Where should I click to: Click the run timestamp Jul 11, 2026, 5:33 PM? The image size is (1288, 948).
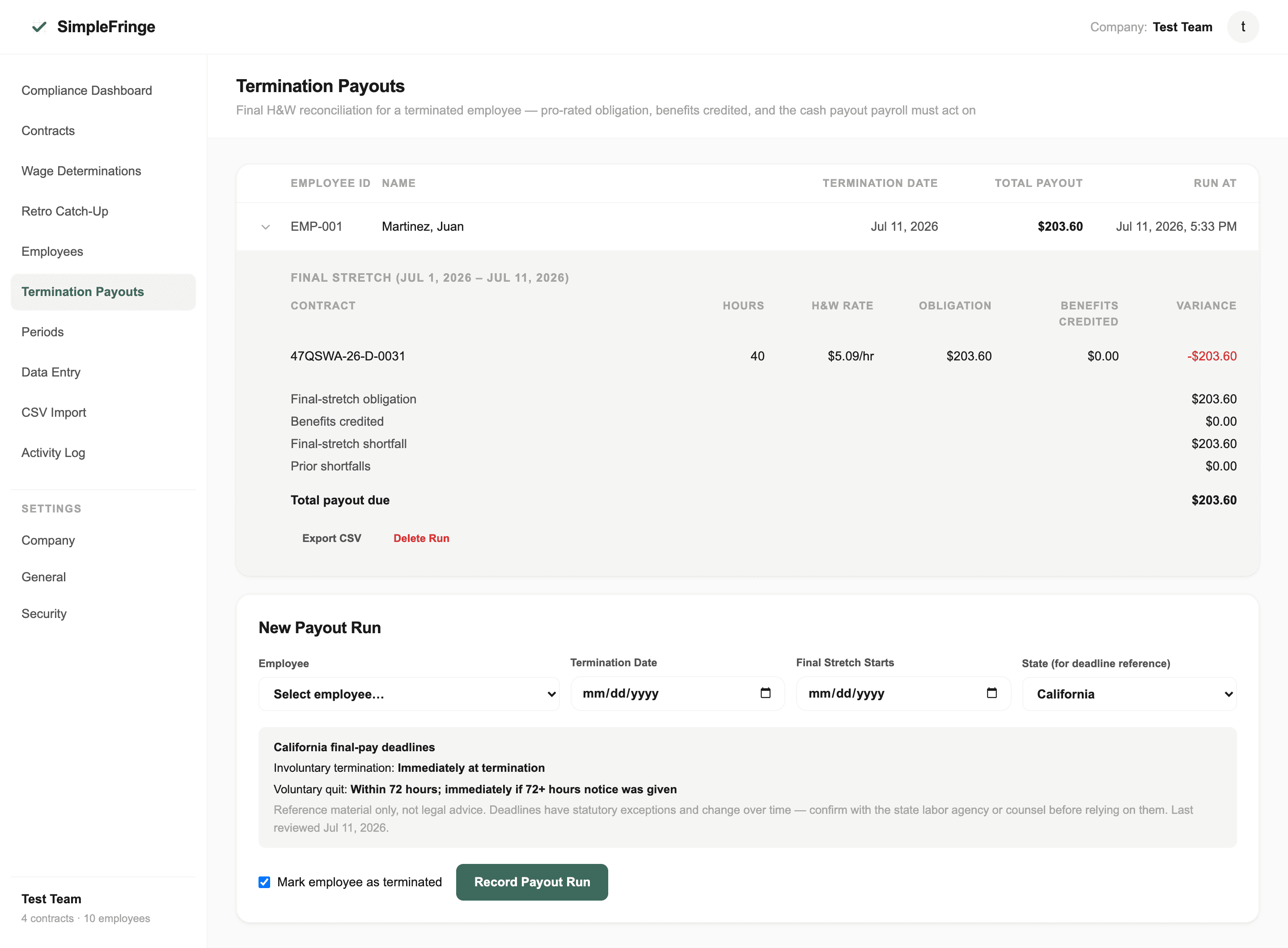(x=1176, y=227)
